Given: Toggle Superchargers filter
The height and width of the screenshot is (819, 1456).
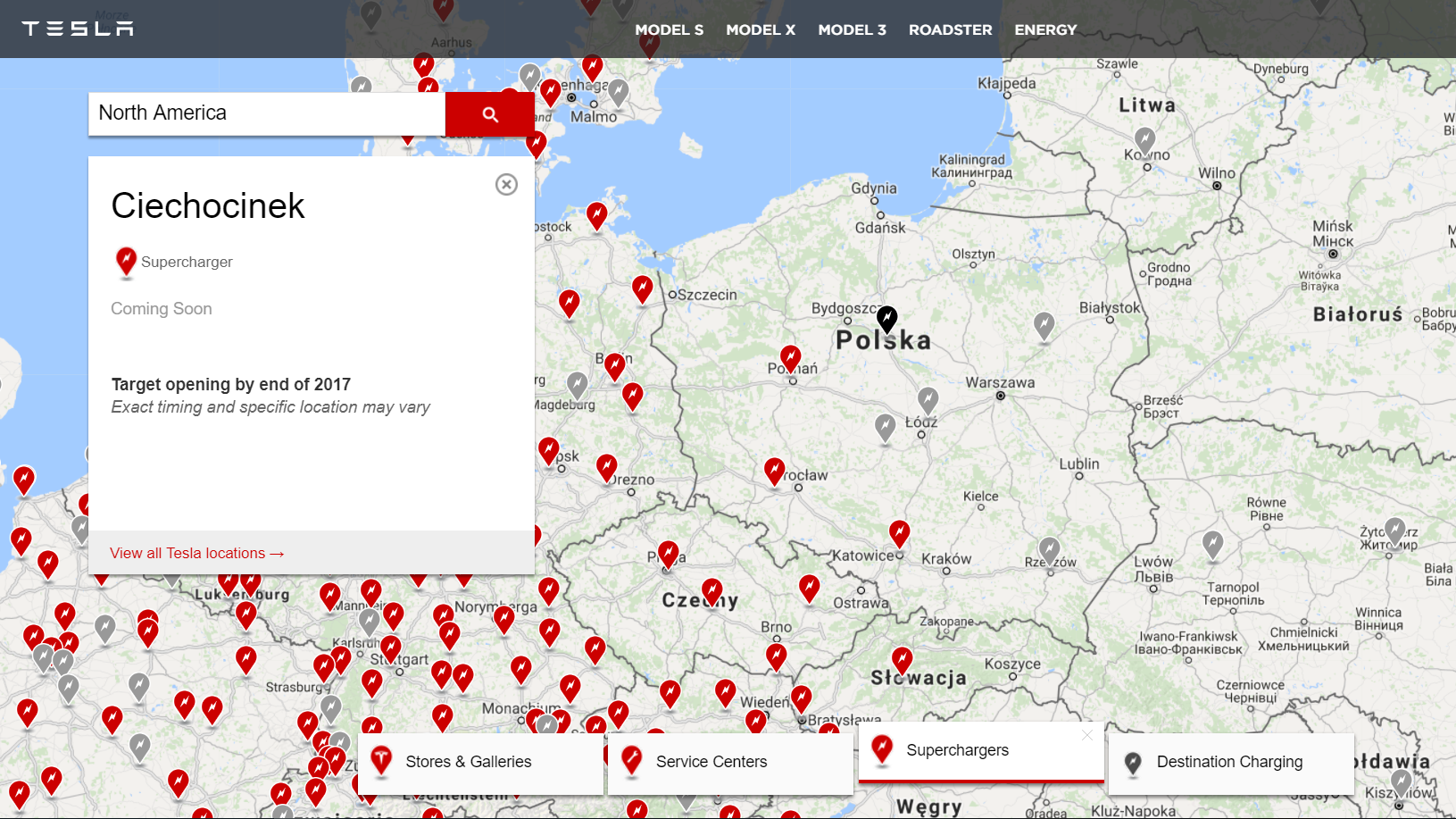Looking at the screenshot, I should pyautogui.click(x=981, y=752).
